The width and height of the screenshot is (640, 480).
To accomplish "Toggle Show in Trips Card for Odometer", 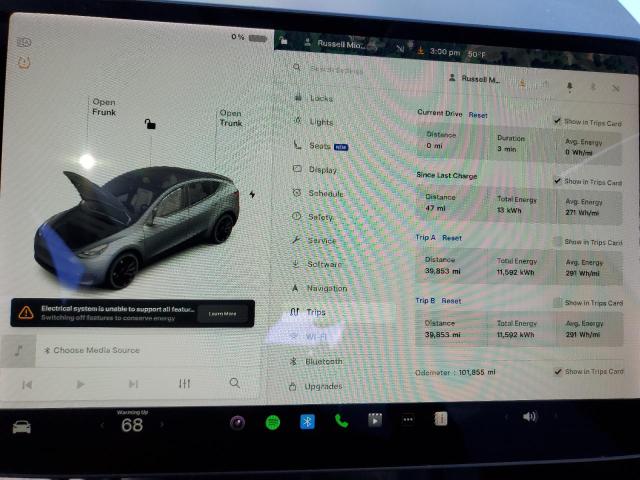I will pyautogui.click(x=558, y=371).
